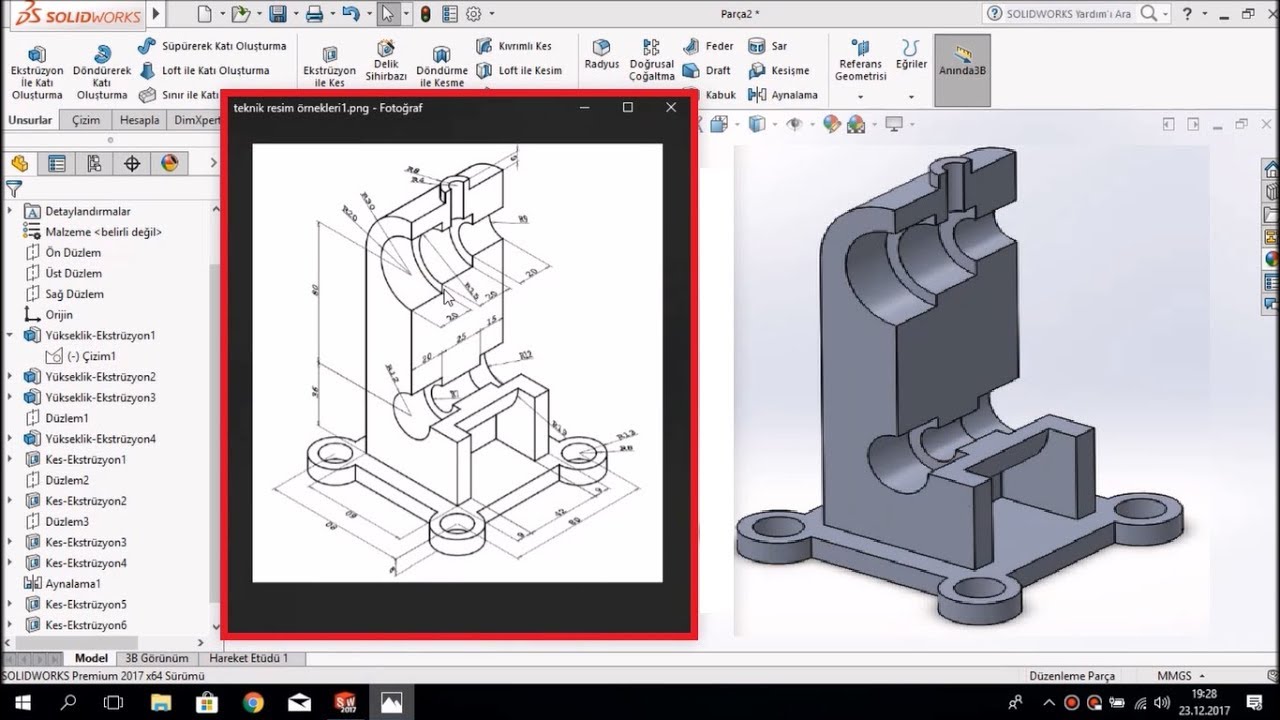This screenshot has width=1280, height=720.
Task: Create a new document with New icon
Action: (x=204, y=14)
